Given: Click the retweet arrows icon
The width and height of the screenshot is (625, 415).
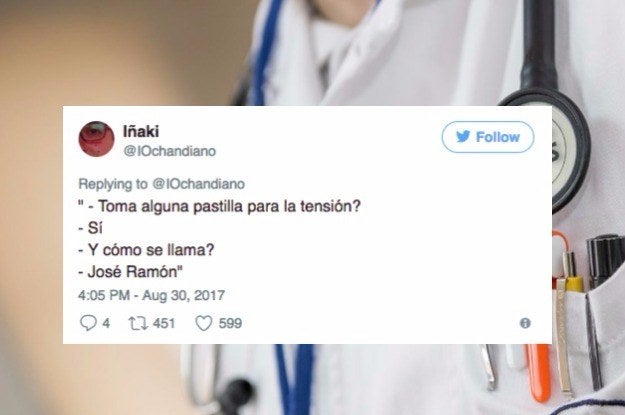Looking at the screenshot, I should [x=138, y=323].
